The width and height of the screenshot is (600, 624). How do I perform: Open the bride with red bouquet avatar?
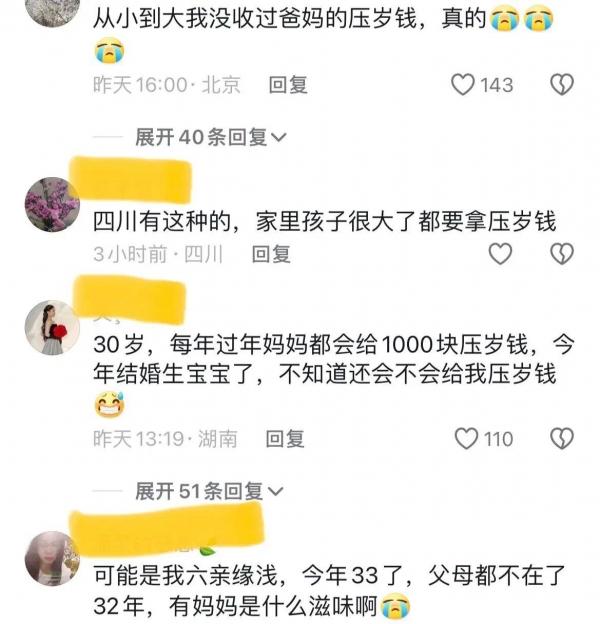point(52,327)
